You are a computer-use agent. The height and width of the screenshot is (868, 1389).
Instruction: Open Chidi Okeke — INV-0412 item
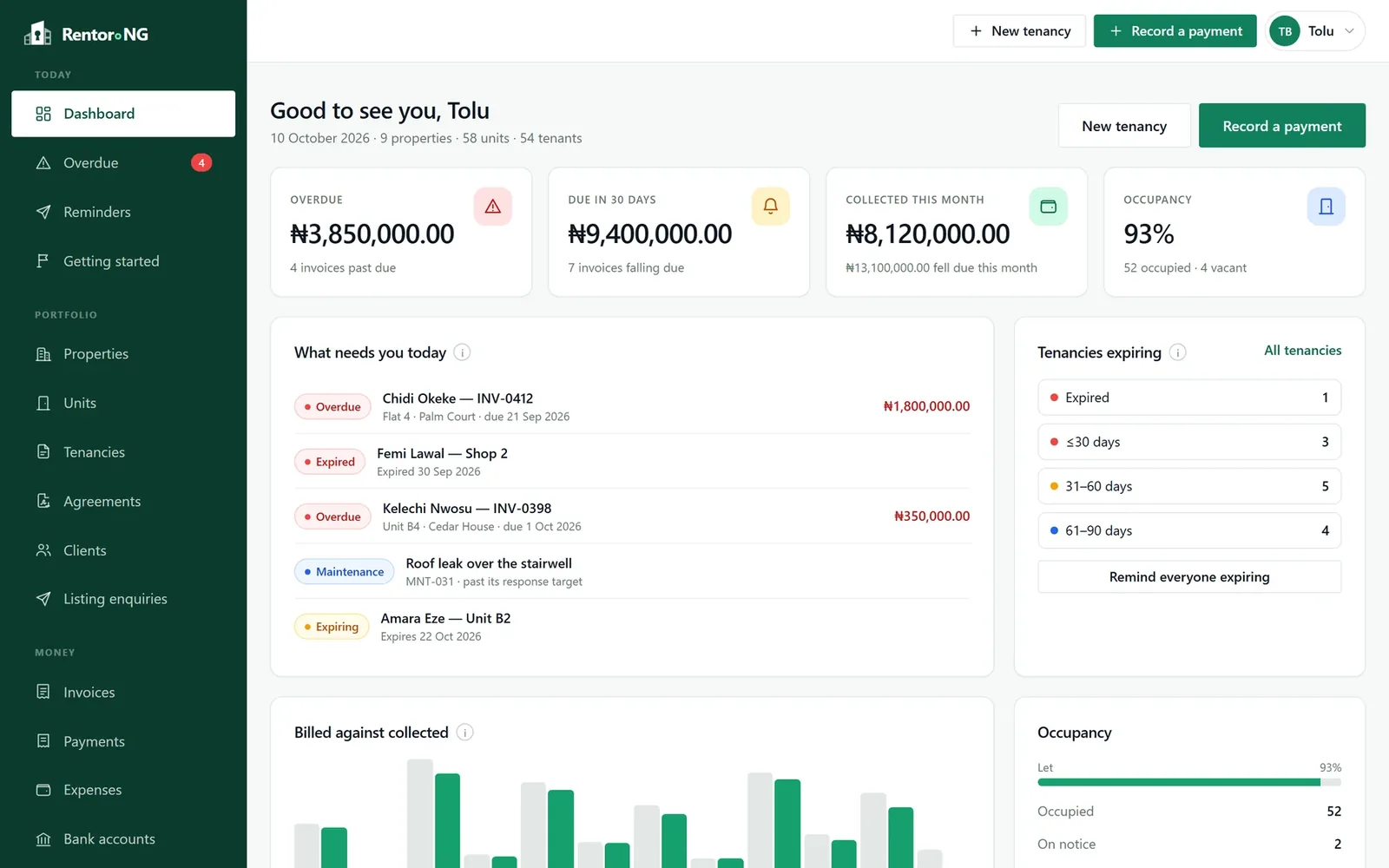[x=632, y=406]
